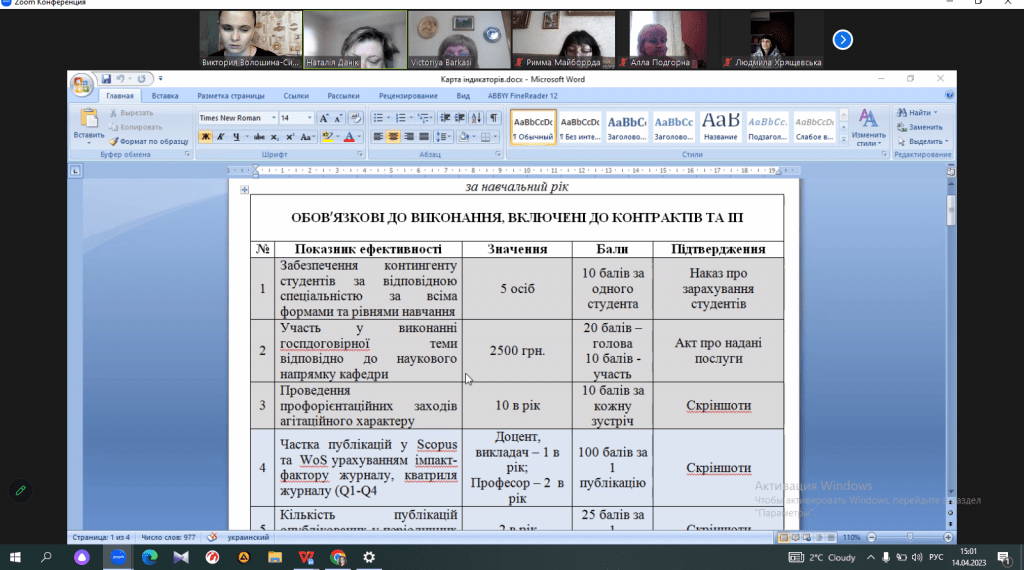Click the Save icon in quick access toolbar
This screenshot has height=570, width=1024.
pyautogui.click(x=105, y=79)
